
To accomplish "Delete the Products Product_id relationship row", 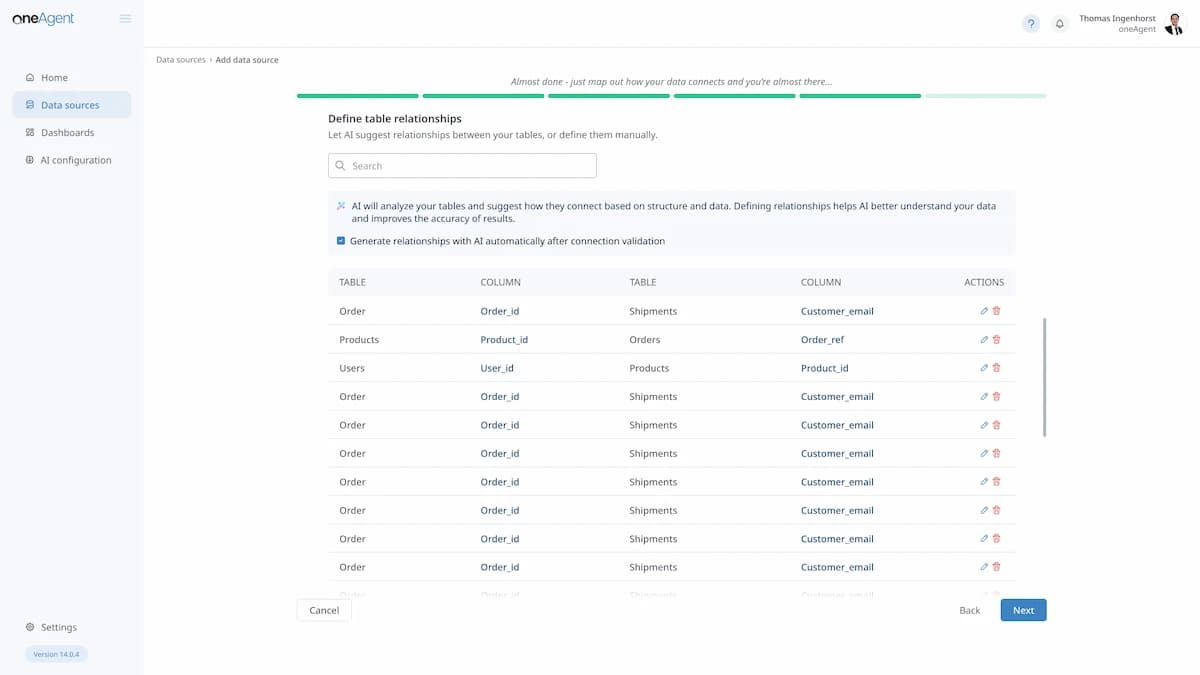I will (x=996, y=340).
